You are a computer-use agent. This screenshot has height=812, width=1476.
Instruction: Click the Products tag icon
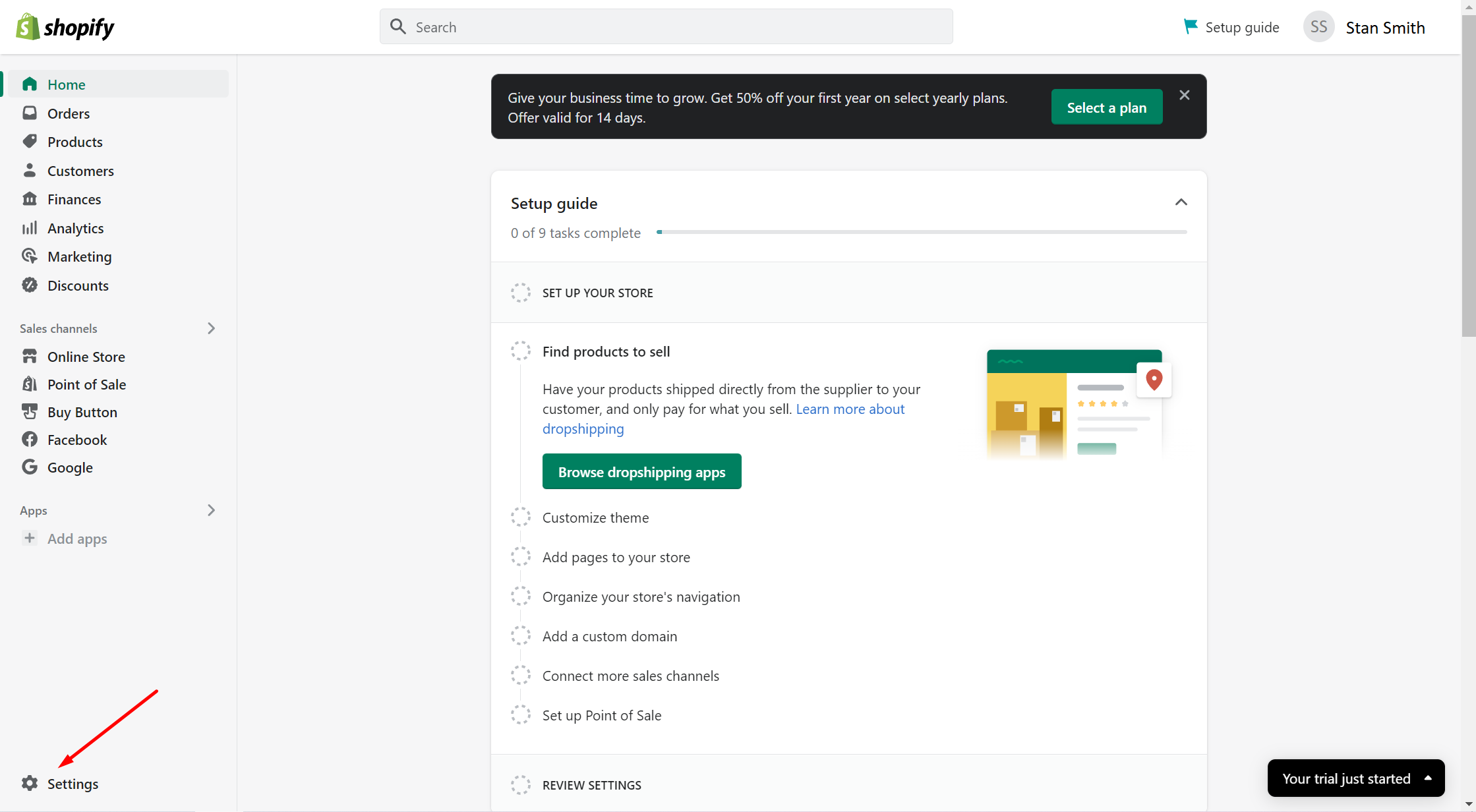click(x=30, y=142)
